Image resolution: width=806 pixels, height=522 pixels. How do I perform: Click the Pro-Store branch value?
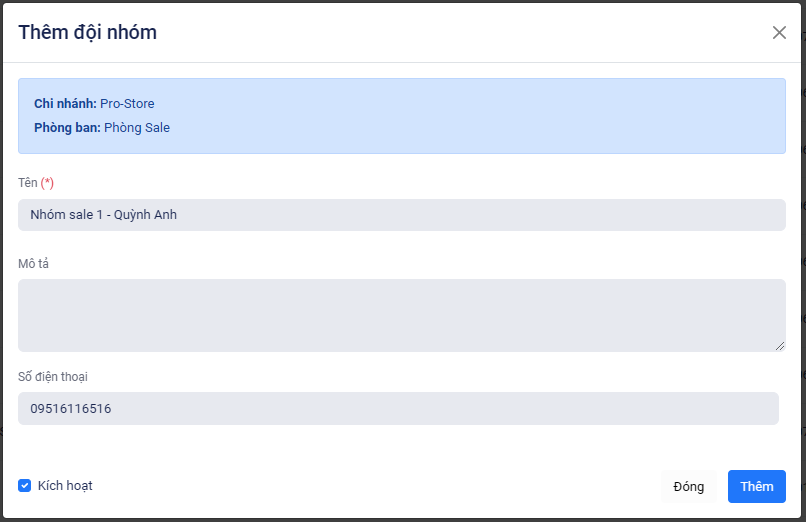[127, 104]
